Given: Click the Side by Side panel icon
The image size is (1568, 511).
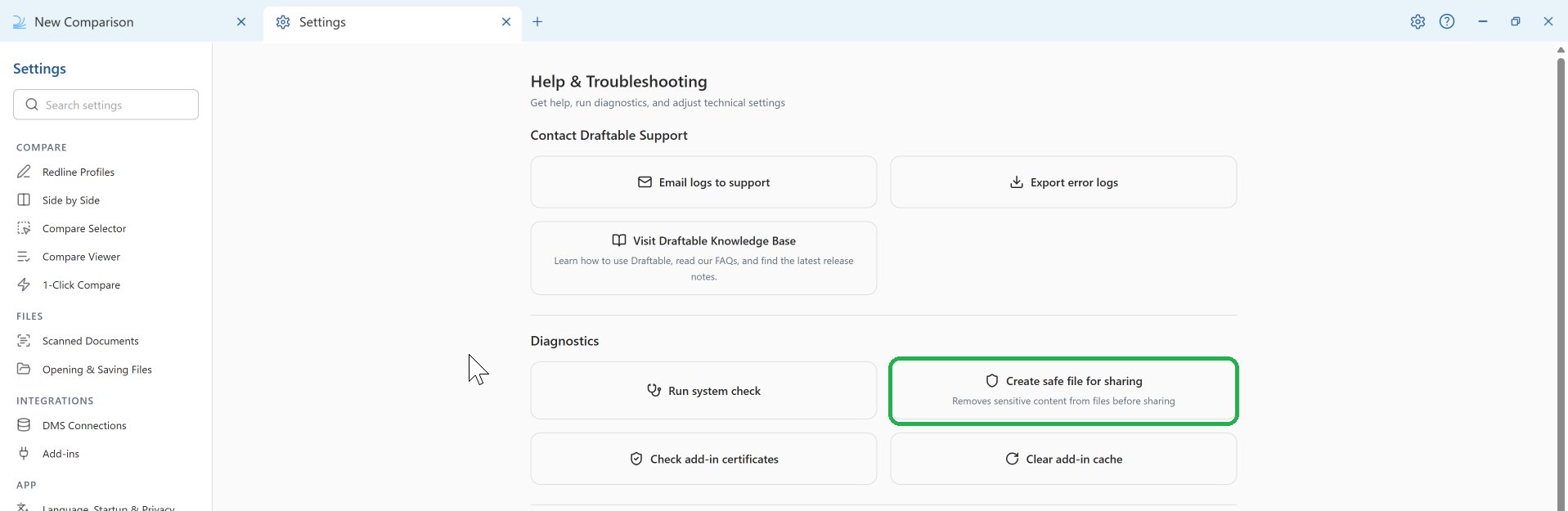Looking at the screenshot, I should (24, 200).
